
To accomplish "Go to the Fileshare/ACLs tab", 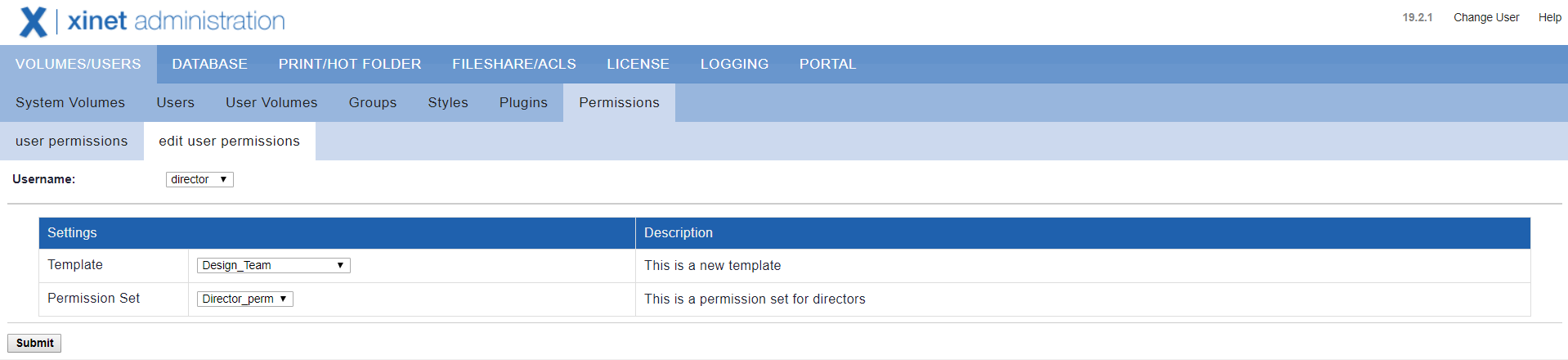I will (x=513, y=64).
